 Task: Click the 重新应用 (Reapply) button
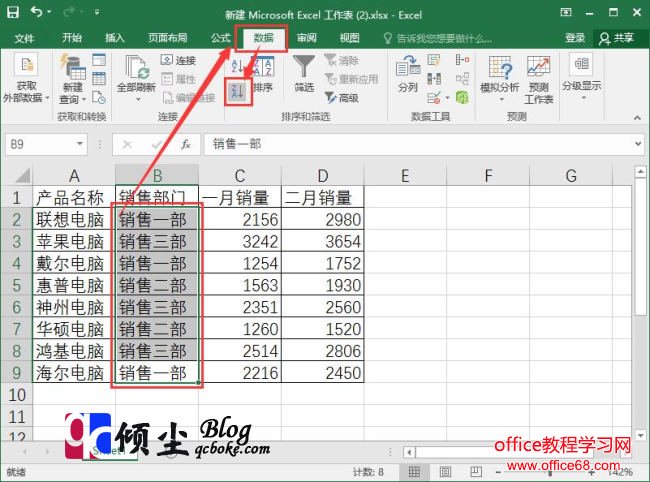(352, 79)
